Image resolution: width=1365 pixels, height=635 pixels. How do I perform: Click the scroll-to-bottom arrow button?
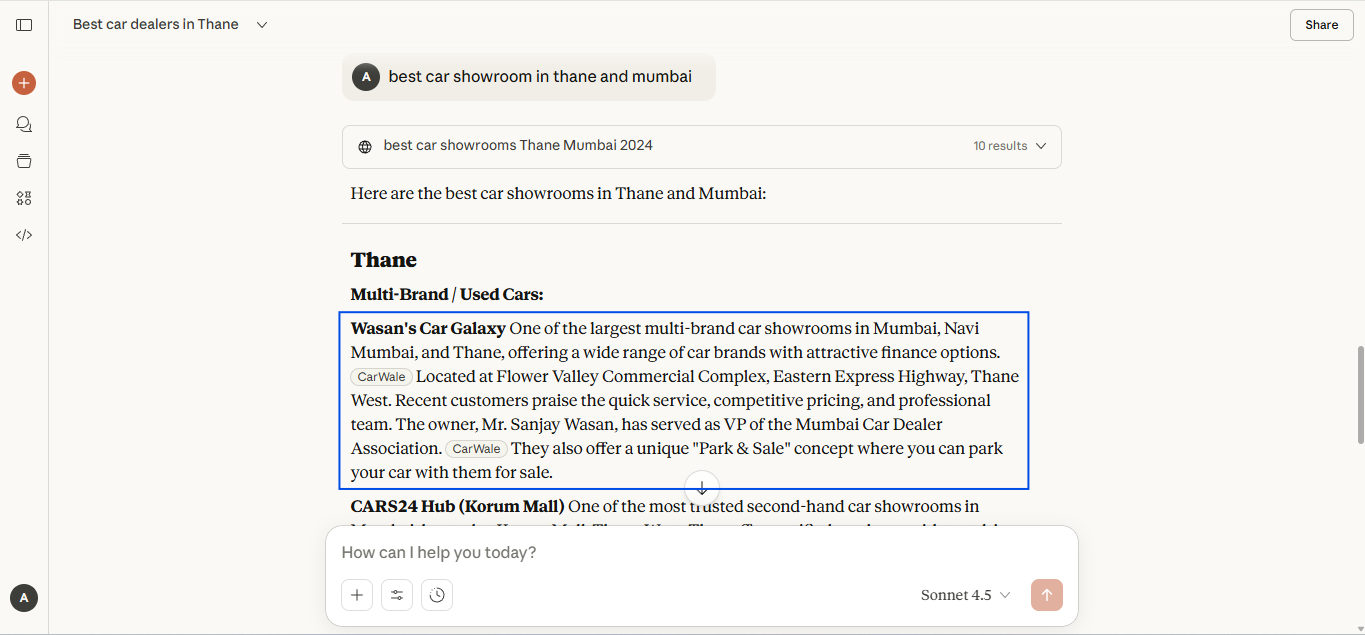tap(702, 488)
